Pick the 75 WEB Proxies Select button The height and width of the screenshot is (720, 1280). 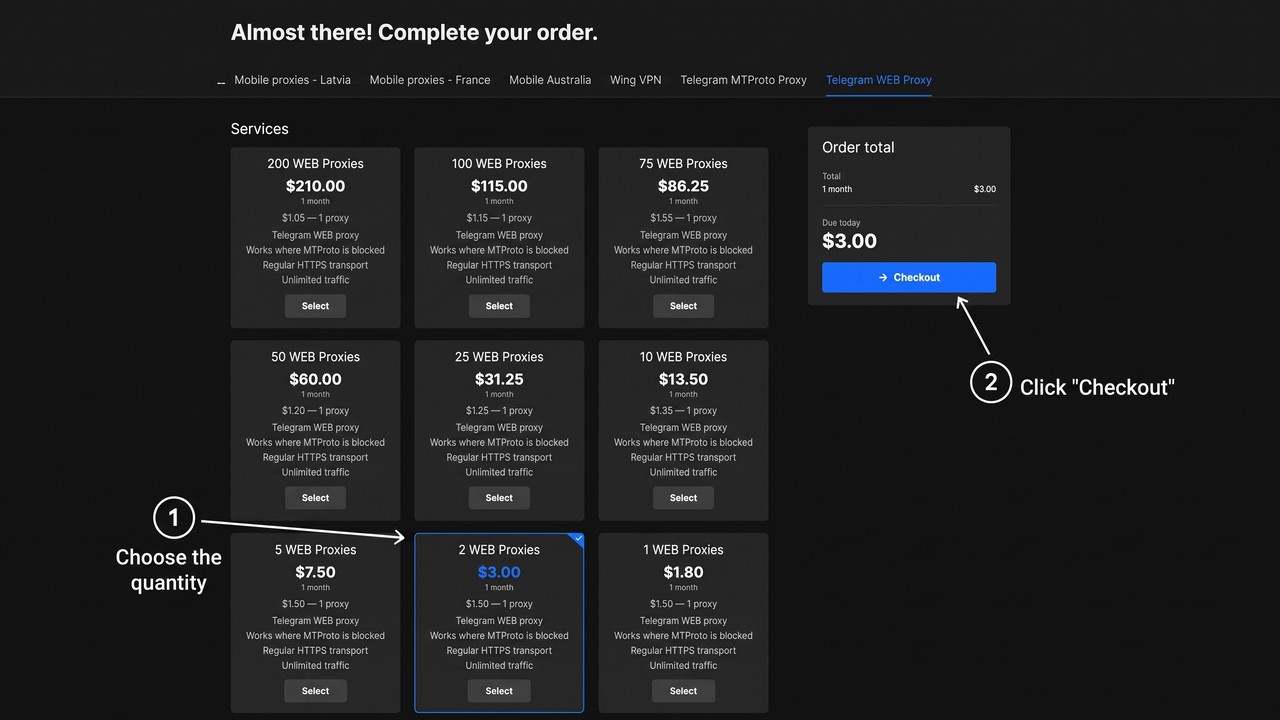tap(683, 306)
